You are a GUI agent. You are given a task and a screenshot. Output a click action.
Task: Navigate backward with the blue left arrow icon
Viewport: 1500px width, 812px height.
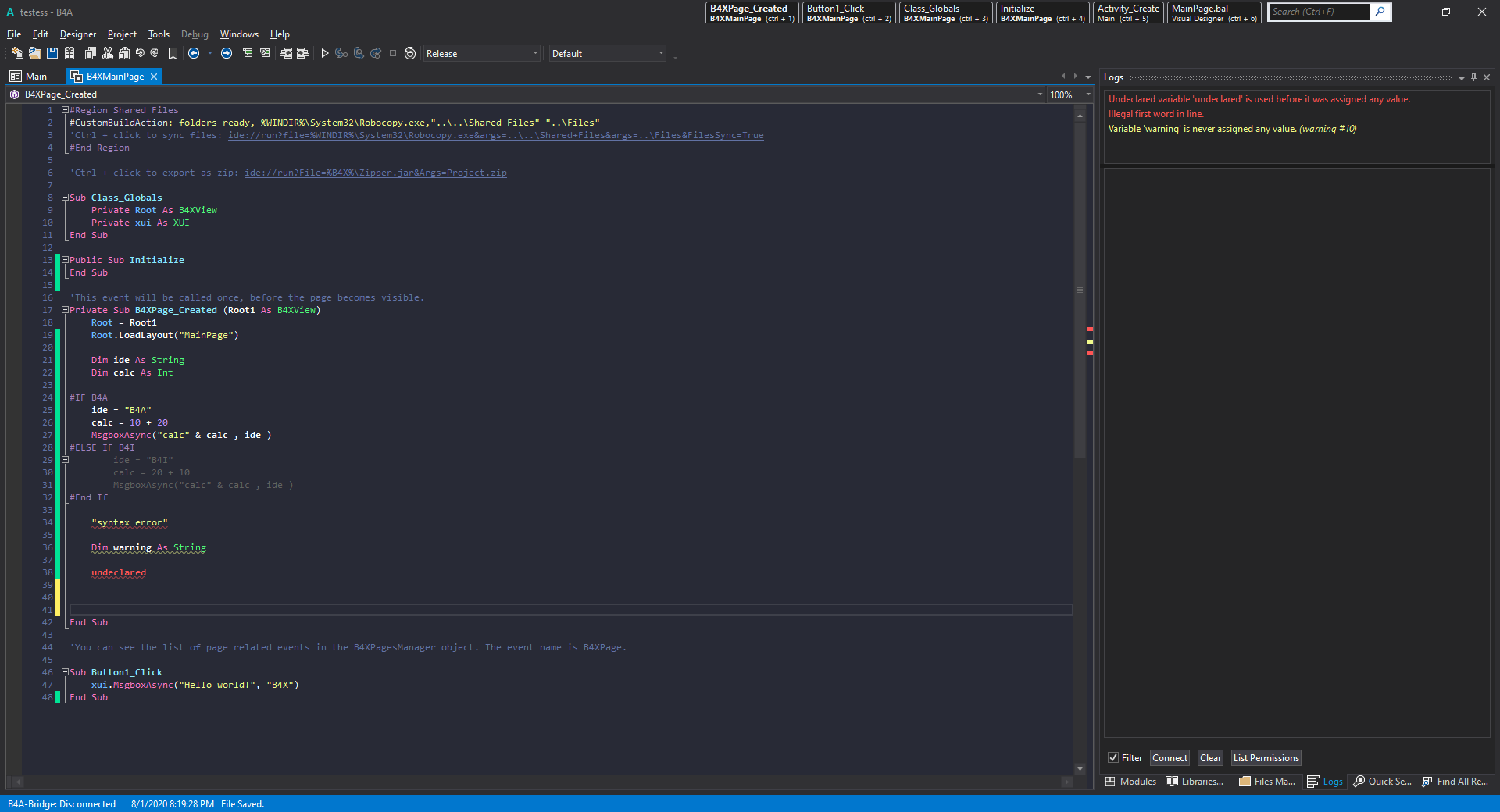click(194, 53)
